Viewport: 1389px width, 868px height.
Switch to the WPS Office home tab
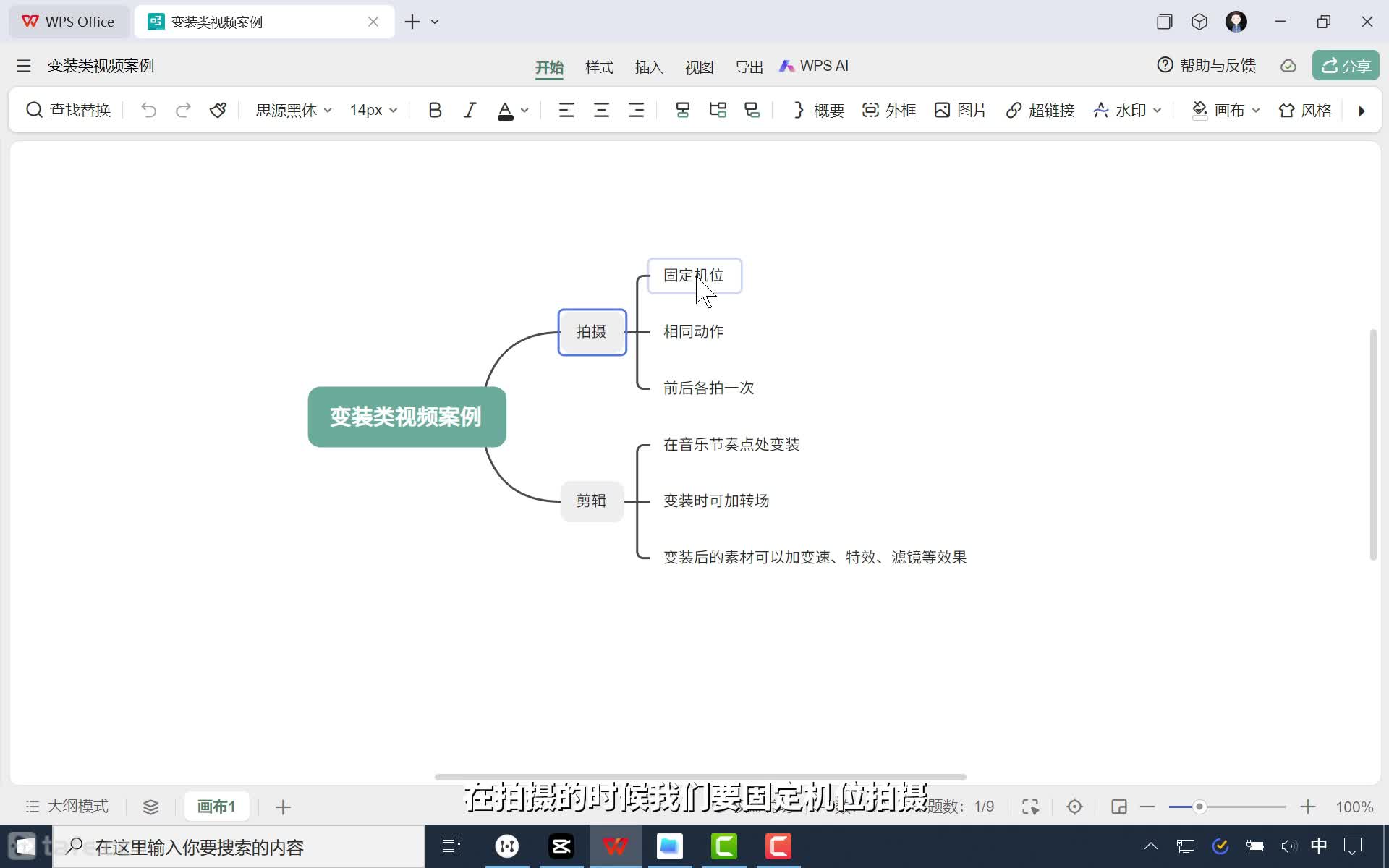click(x=69, y=22)
